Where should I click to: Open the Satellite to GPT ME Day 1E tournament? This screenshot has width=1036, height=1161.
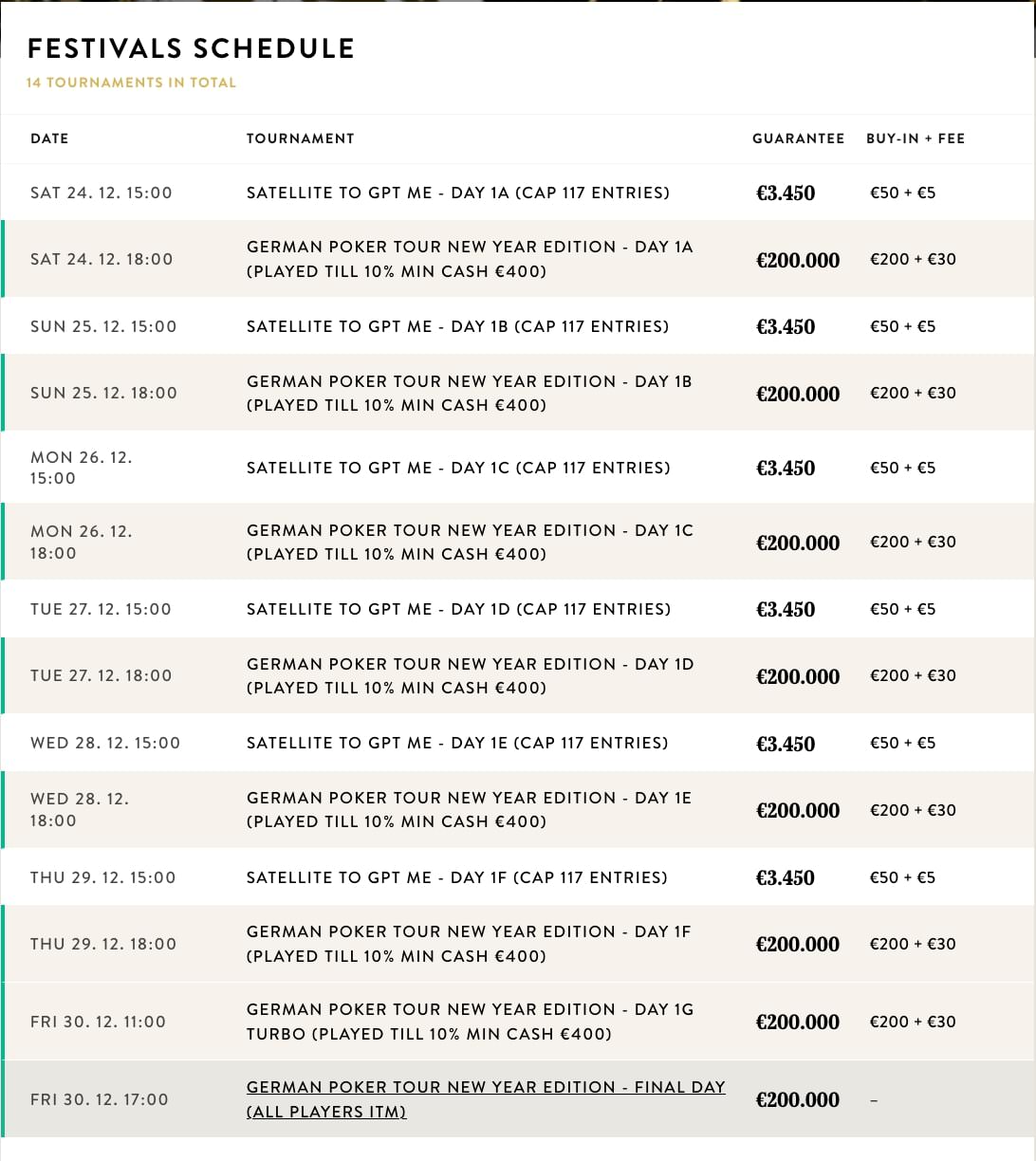pyautogui.click(x=457, y=743)
